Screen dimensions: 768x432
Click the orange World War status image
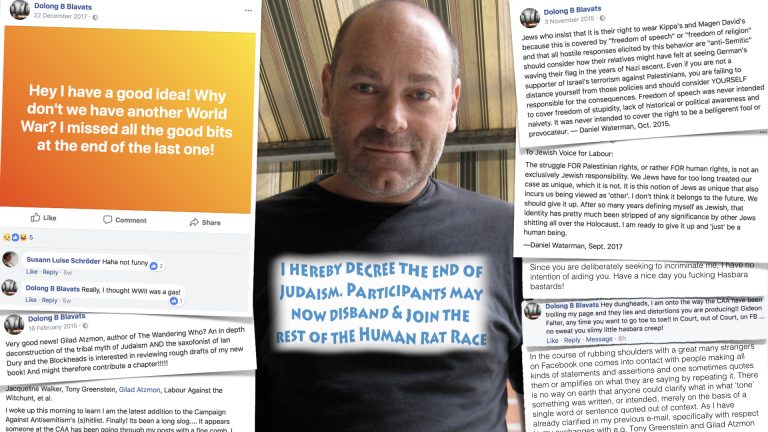click(x=127, y=120)
